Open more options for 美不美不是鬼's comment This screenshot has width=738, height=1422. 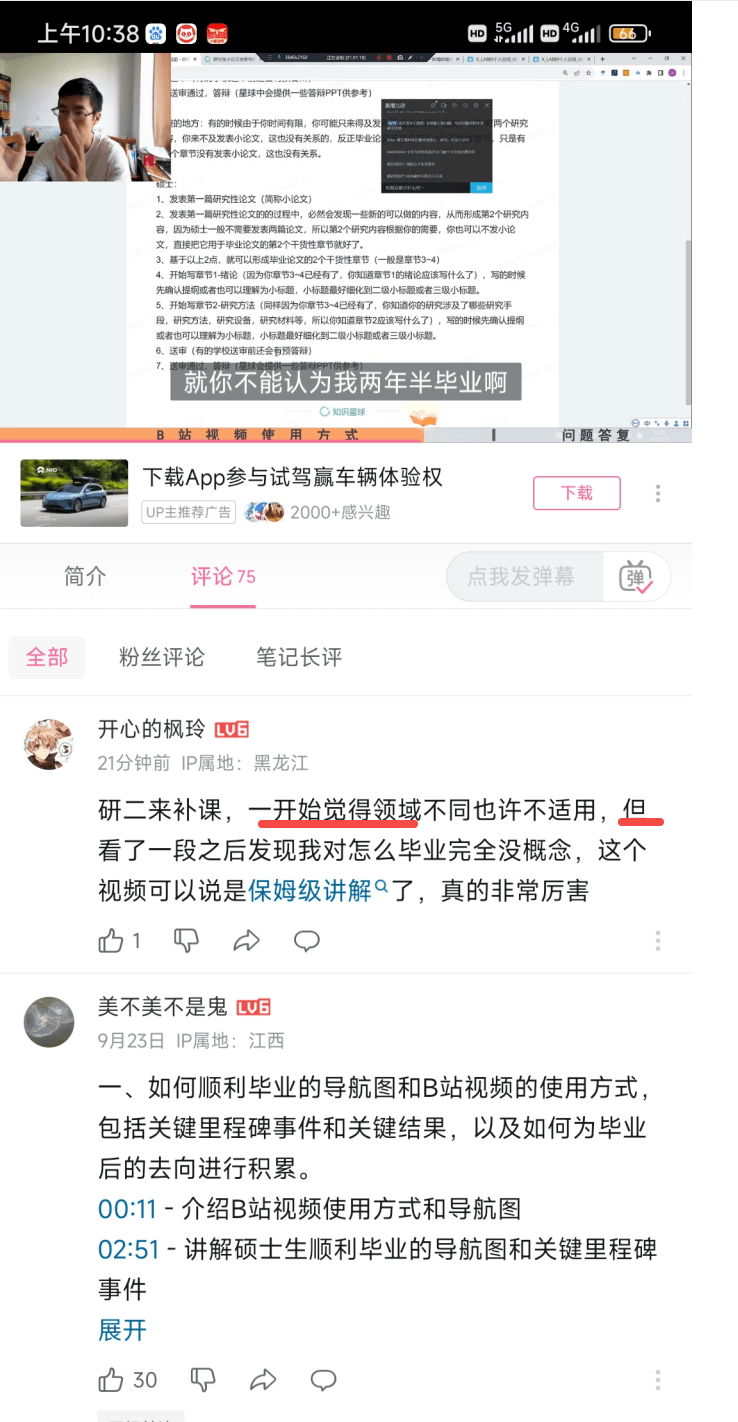[658, 1381]
